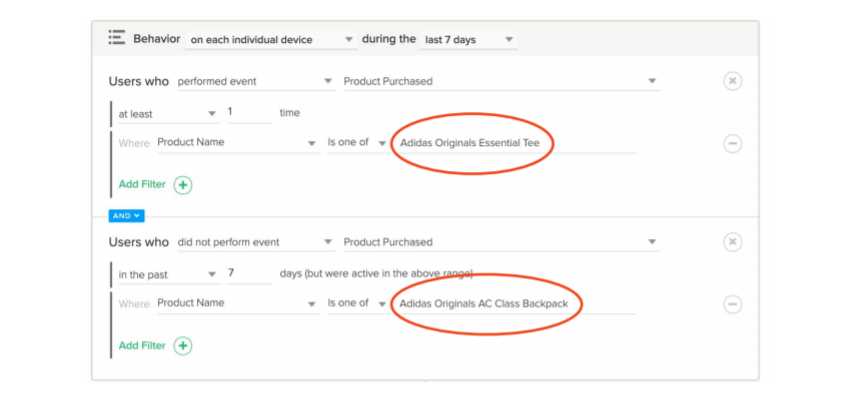Remove the AC Class Backpack filter with minus icon
Image resolution: width=852 pixels, height=398 pixels.
(x=732, y=304)
